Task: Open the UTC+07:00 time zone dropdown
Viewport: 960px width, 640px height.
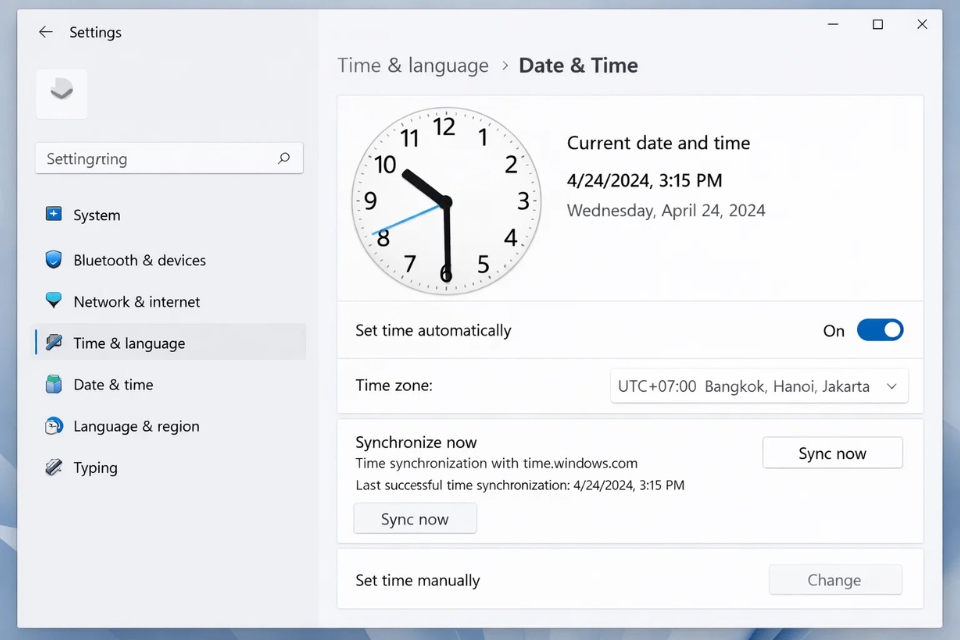Action: (758, 386)
